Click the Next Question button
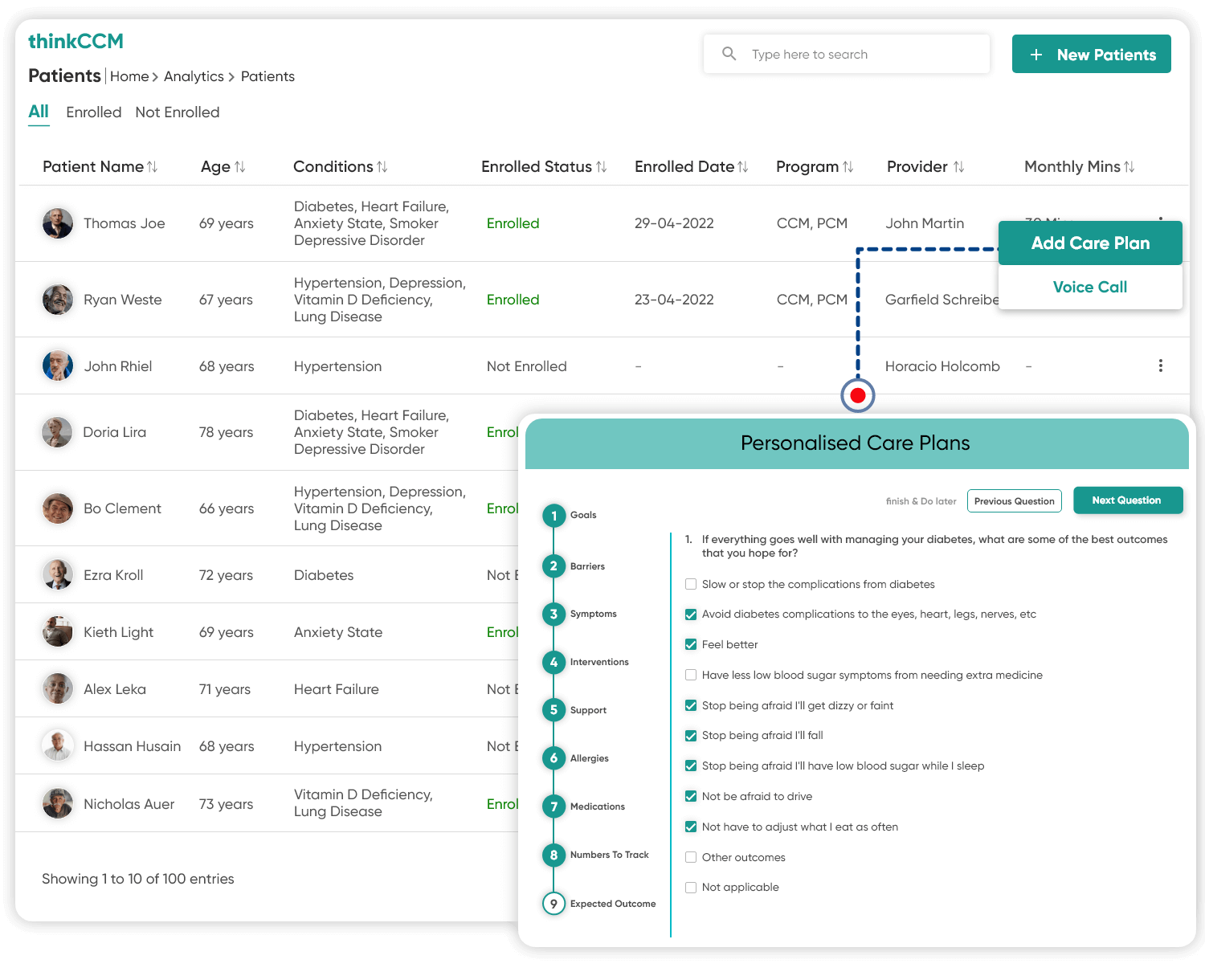 click(x=1128, y=500)
